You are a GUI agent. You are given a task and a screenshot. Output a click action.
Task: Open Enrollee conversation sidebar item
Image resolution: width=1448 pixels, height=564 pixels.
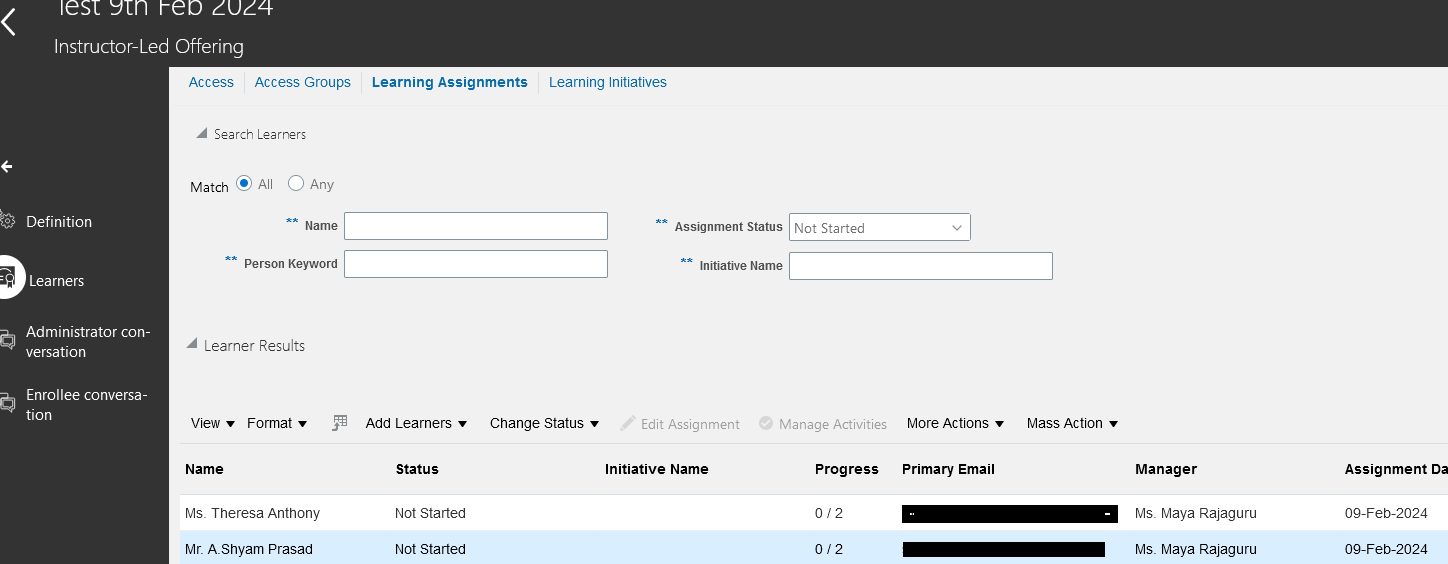click(x=87, y=404)
